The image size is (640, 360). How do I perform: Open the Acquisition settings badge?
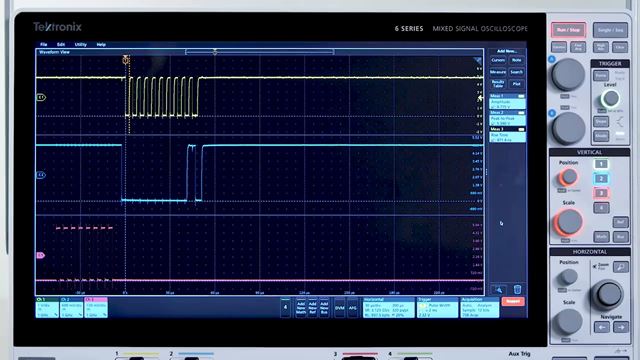click(x=480, y=307)
